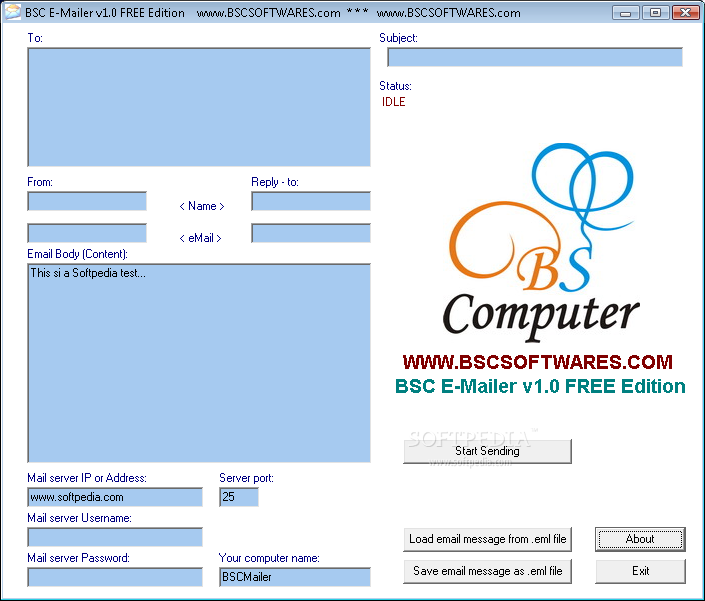This screenshot has width=705, height=601.
Task: Focus the Reply-to name field
Action: (x=311, y=201)
